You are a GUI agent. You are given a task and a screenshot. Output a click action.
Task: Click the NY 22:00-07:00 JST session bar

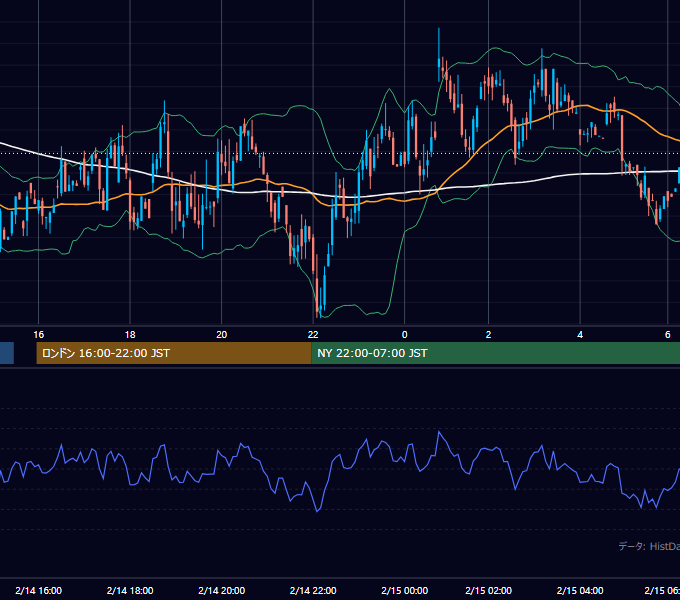point(496,353)
